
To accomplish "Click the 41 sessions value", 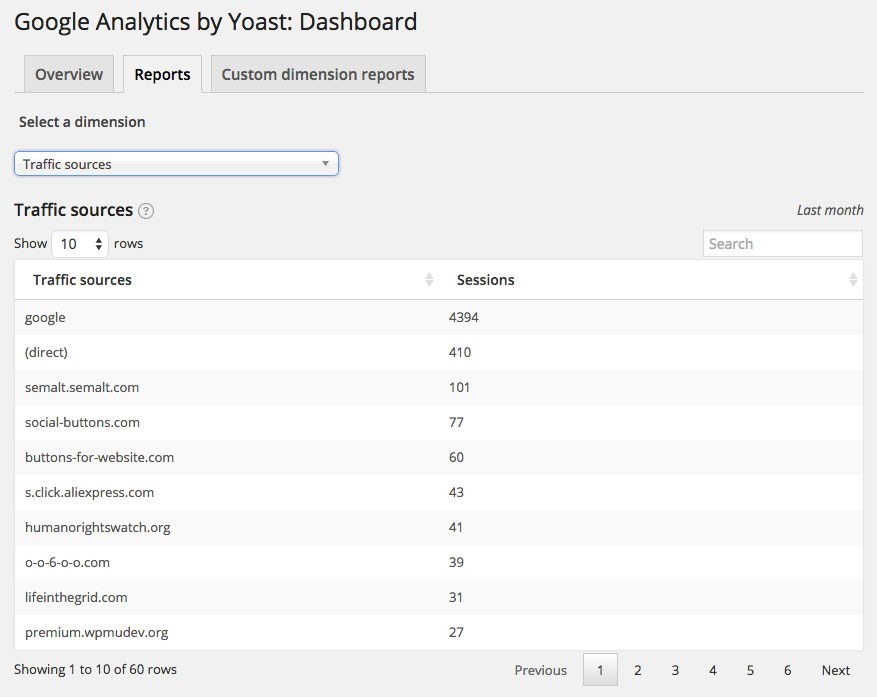I will pyautogui.click(x=456, y=528).
